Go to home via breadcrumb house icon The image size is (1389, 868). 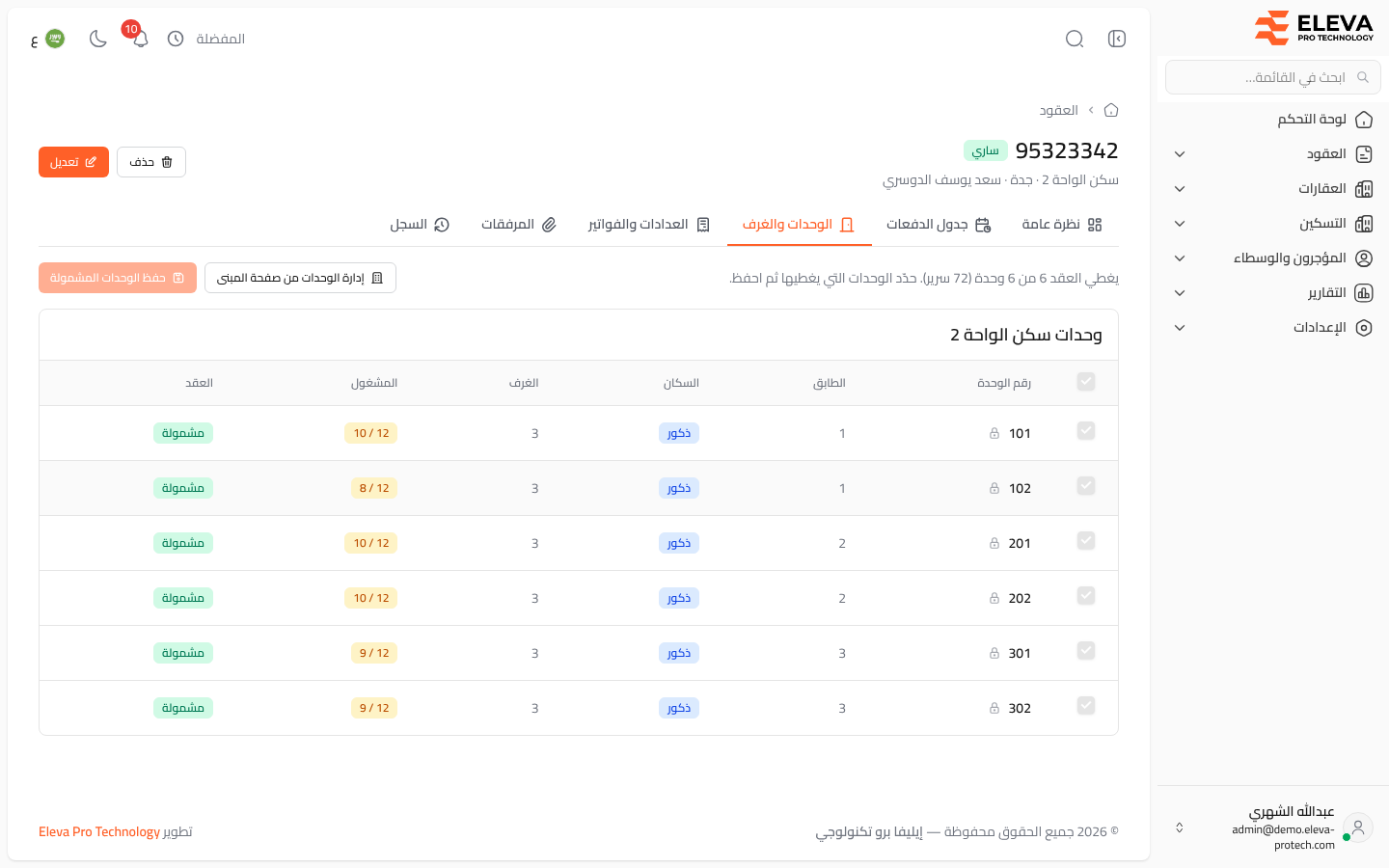1111,110
